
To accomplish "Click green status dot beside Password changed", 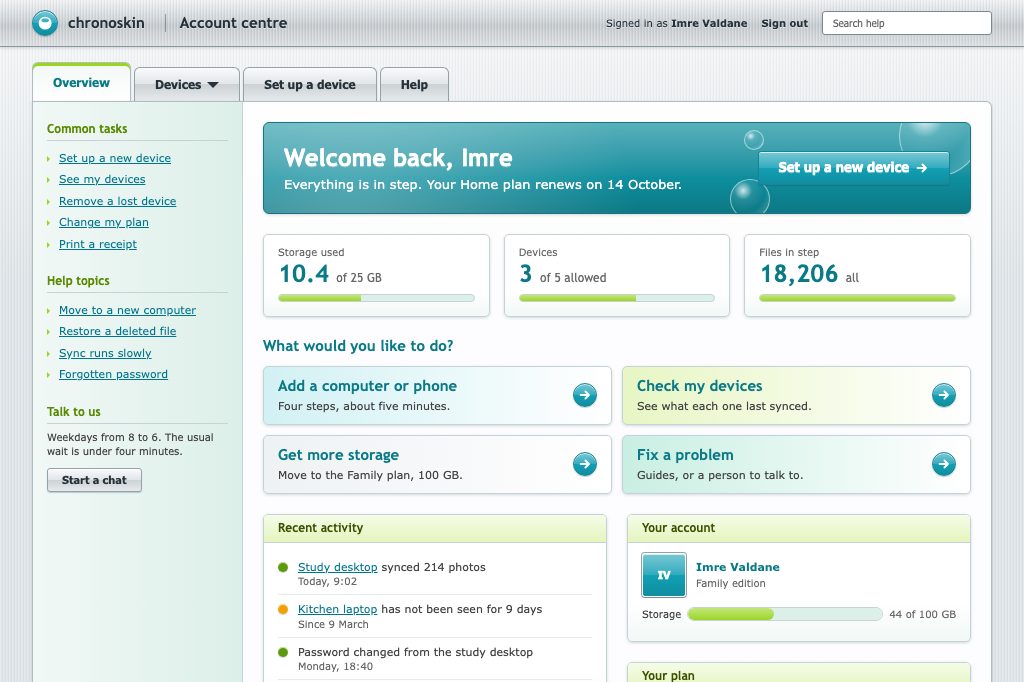I will click(x=283, y=652).
